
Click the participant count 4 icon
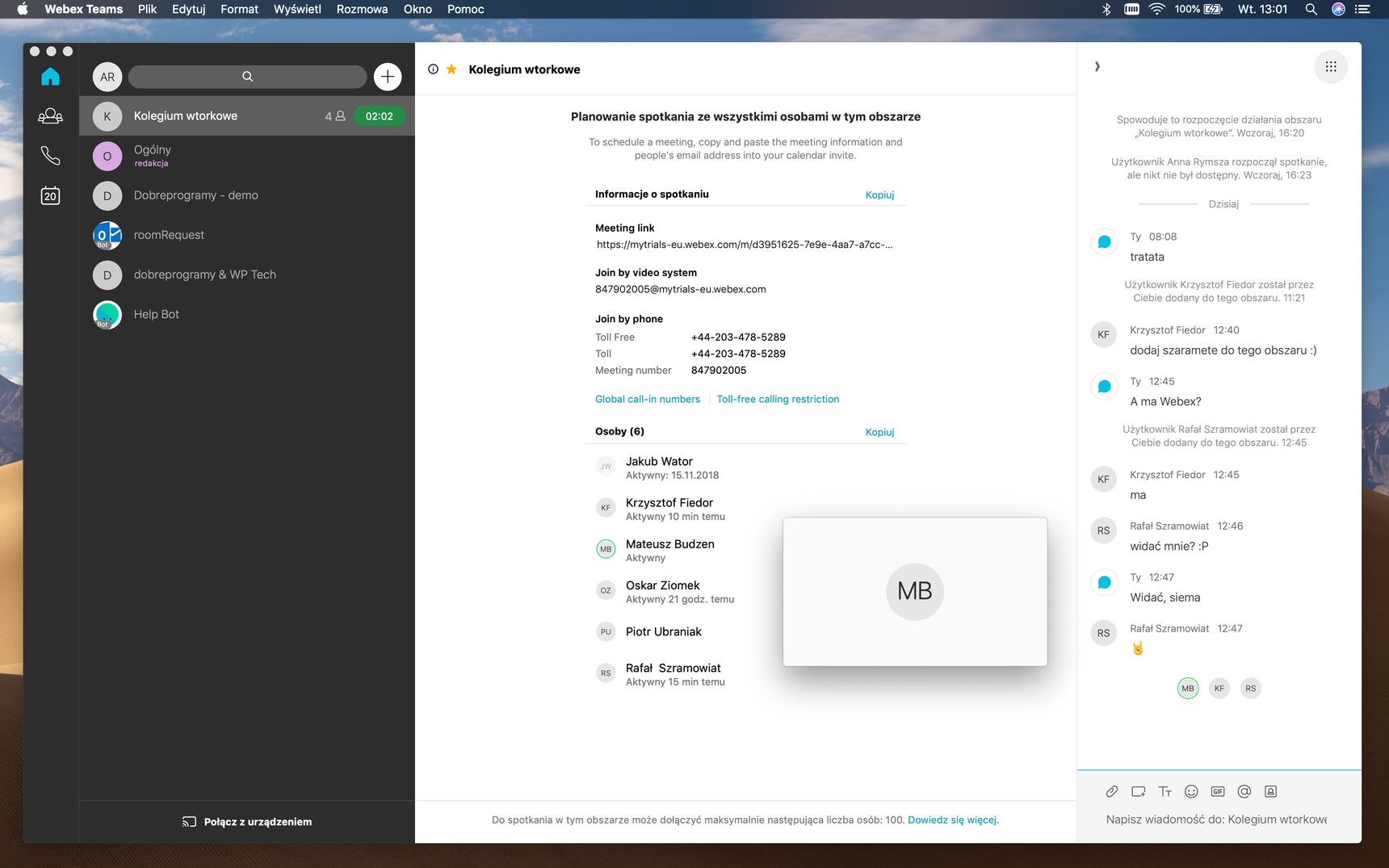[x=335, y=116]
